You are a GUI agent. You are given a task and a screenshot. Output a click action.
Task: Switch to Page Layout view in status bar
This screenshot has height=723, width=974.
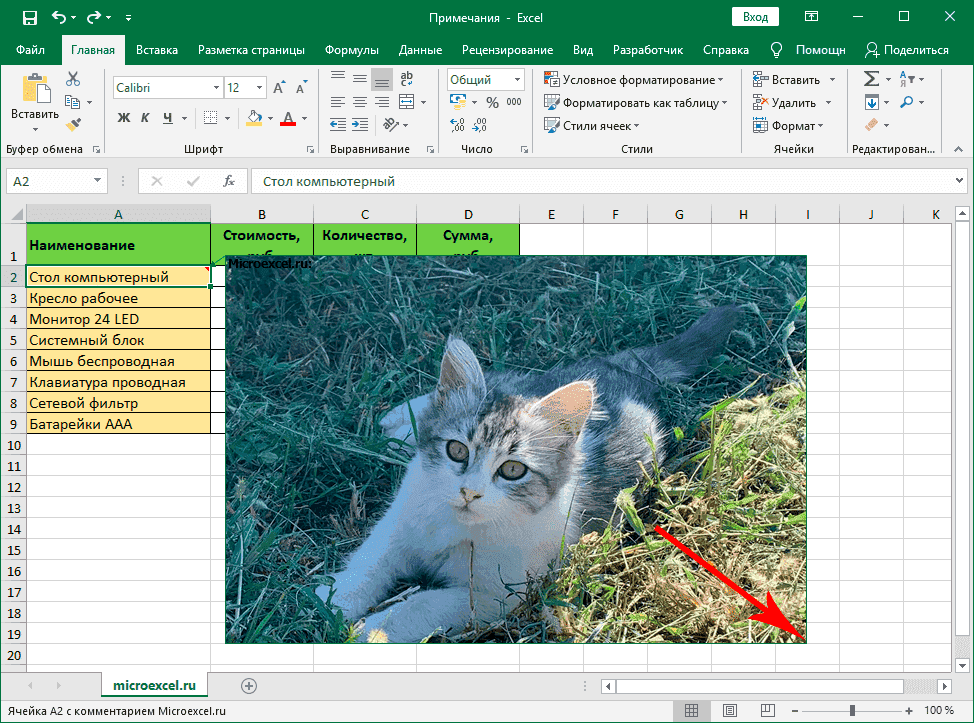[x=728, y=710]
